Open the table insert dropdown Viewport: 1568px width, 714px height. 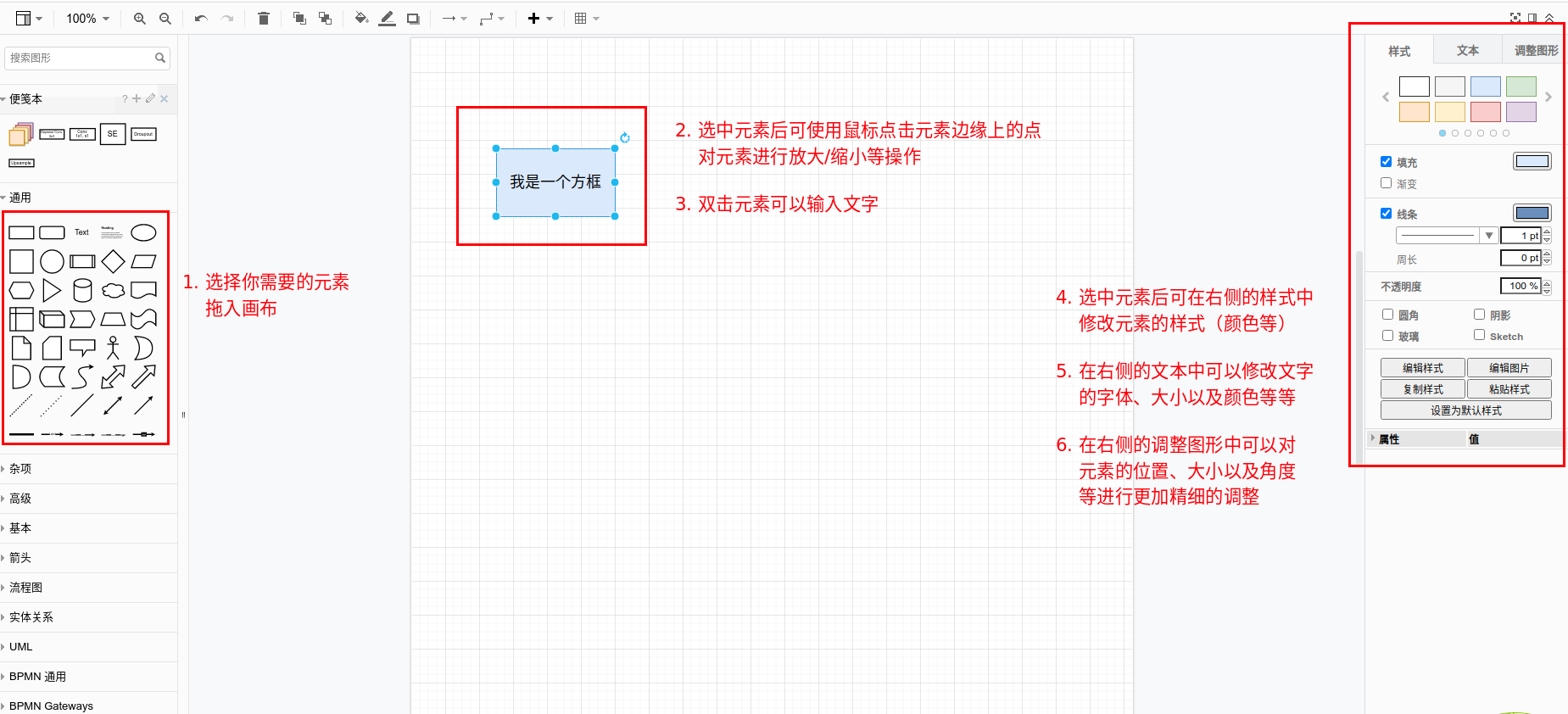587,19
